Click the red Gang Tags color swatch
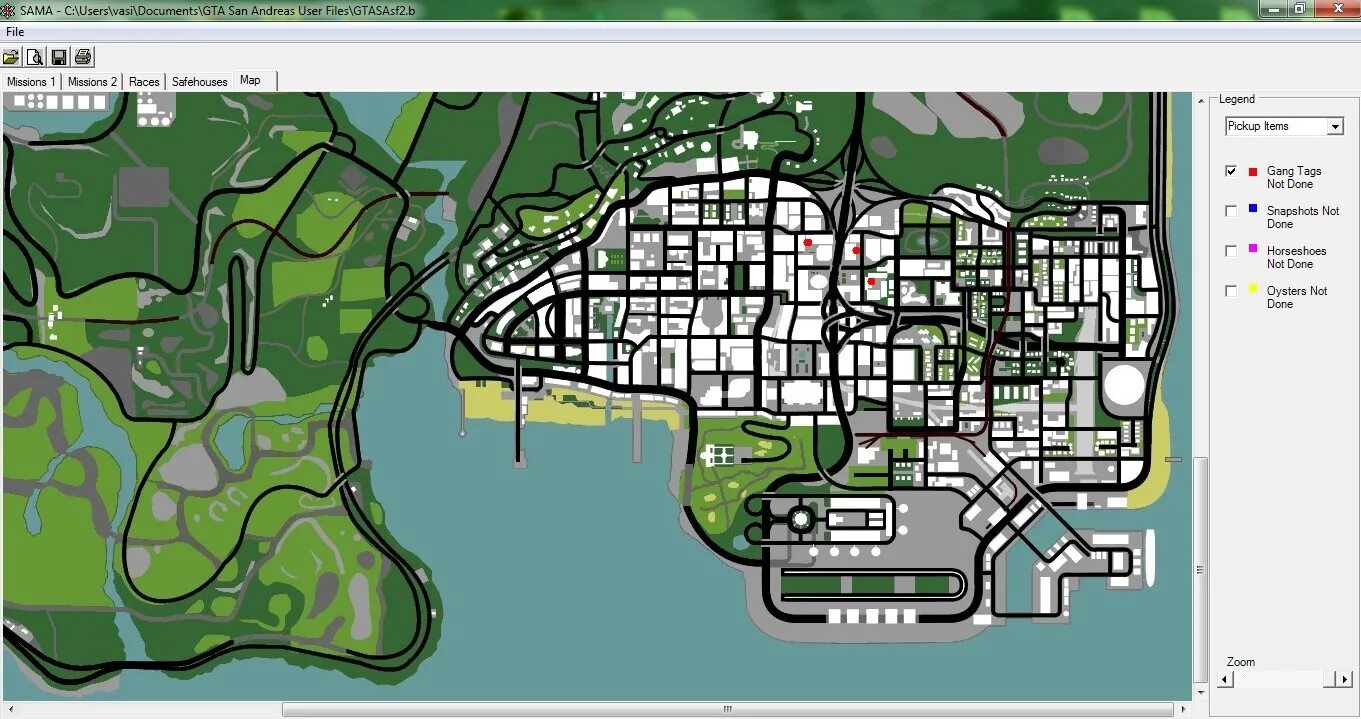 pos(1253,172)
